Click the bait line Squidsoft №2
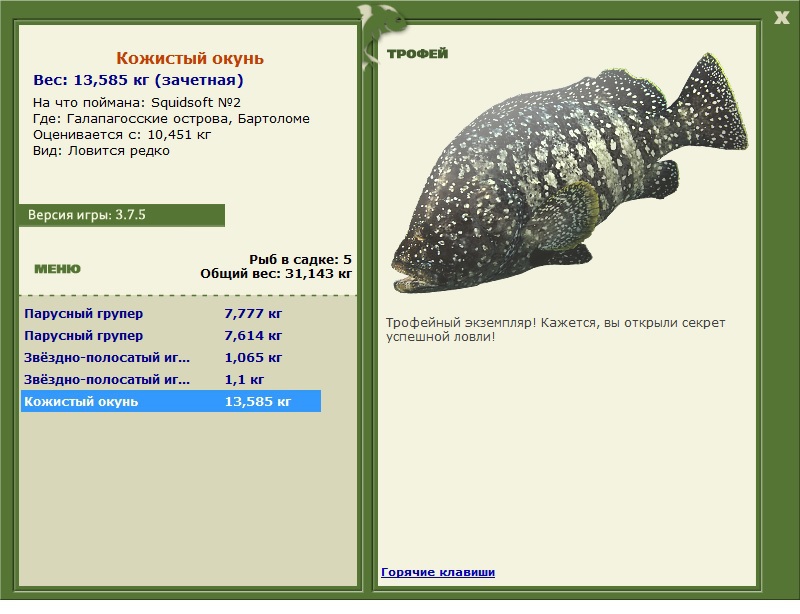 pyautogui.click(x=137, y=103)
